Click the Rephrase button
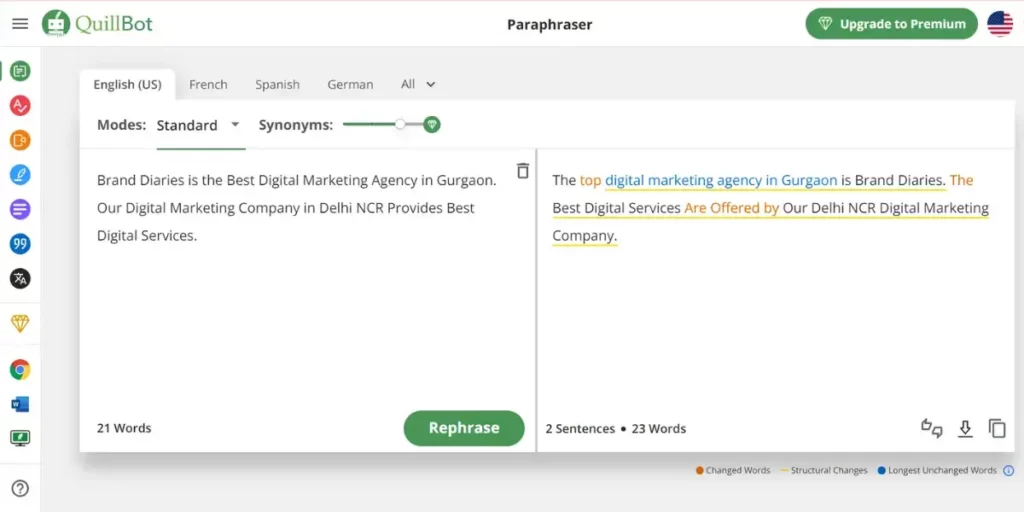Screen dimensions: 1024x512 pos(464,428)
